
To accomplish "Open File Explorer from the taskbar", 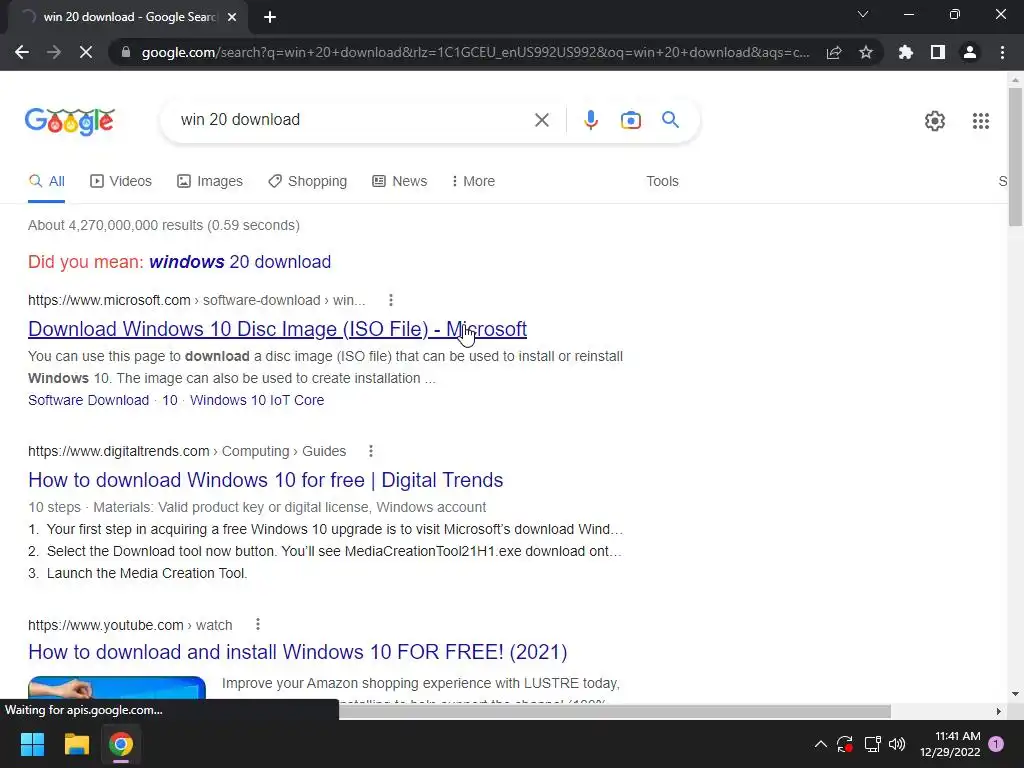I will [x=76, y=744].
